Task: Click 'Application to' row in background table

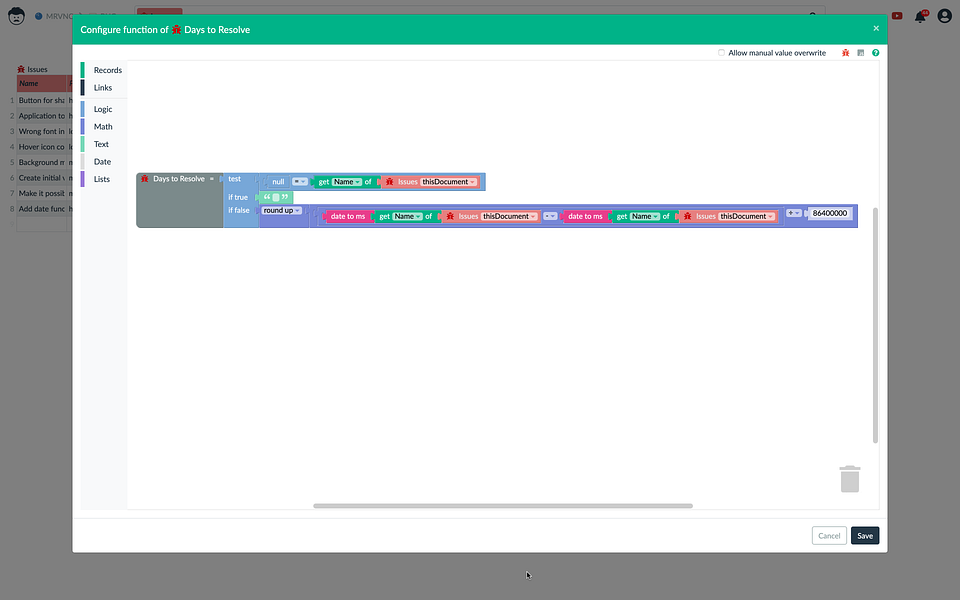Action: [x=42, y=116]
